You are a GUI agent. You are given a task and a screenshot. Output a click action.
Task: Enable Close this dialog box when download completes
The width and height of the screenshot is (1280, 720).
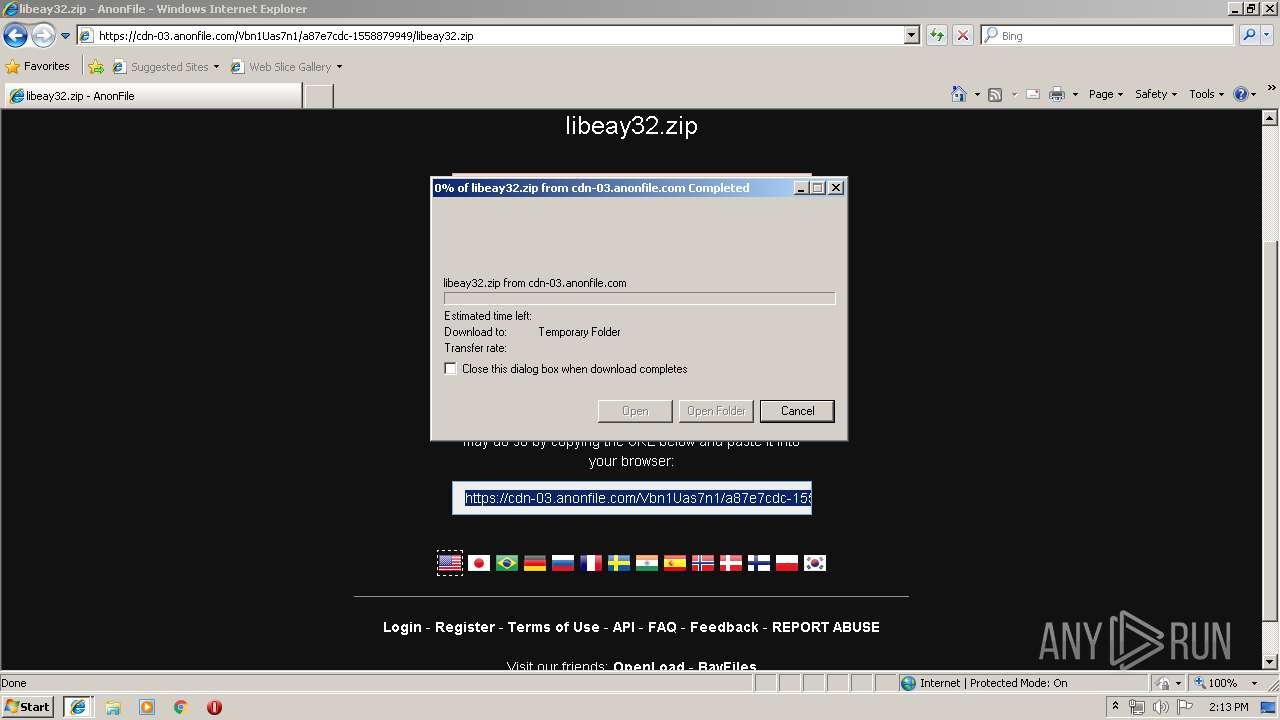(450, 369)
